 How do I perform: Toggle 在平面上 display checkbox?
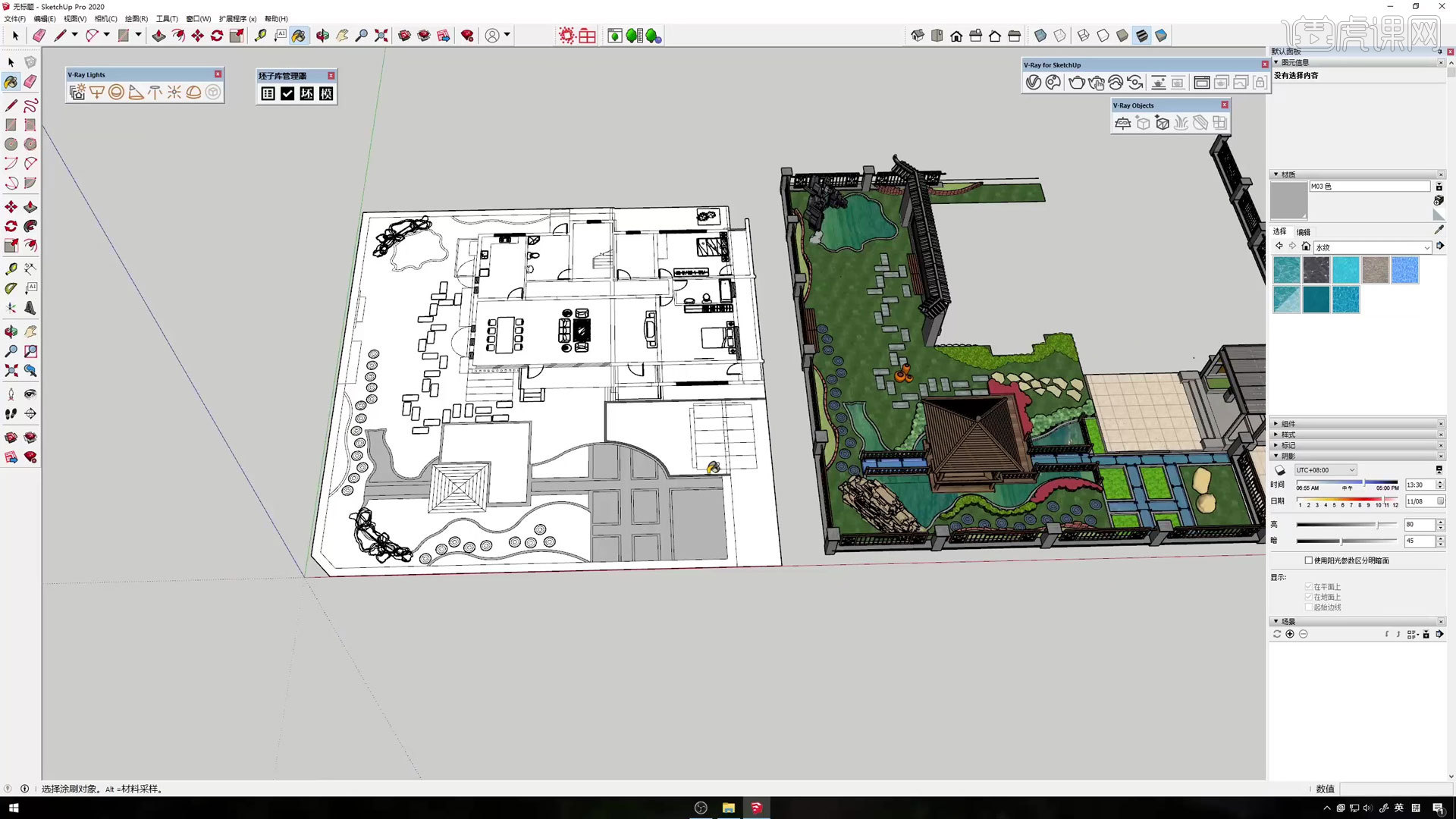1308,587
